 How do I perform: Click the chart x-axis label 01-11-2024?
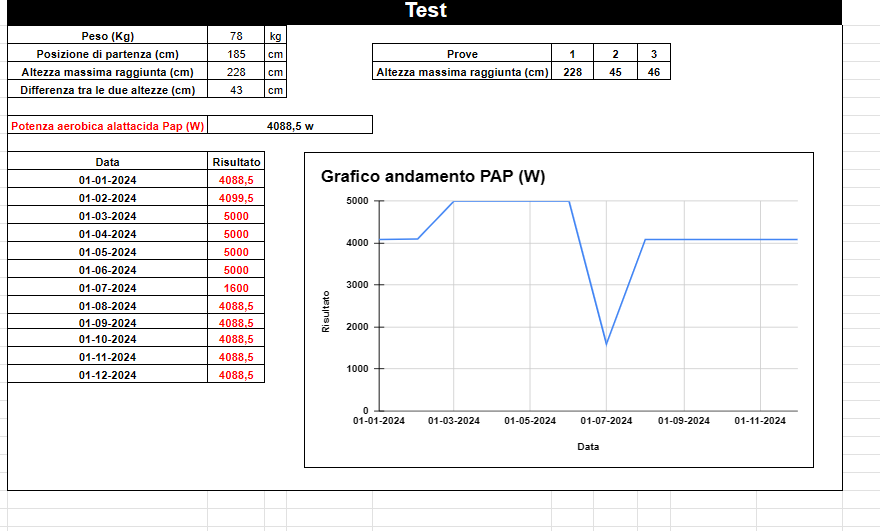pos(760,420)
